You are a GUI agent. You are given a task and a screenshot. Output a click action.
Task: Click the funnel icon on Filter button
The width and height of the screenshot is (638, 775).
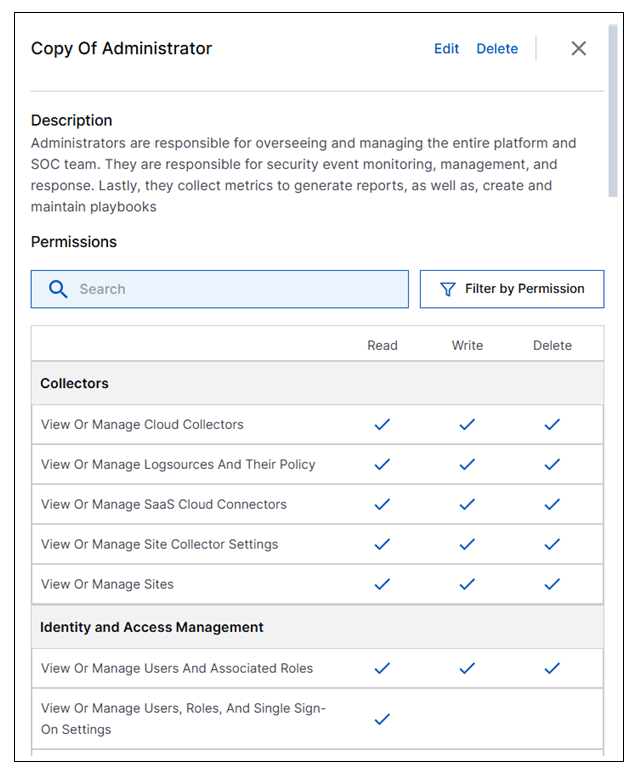[x=448, y=289]
